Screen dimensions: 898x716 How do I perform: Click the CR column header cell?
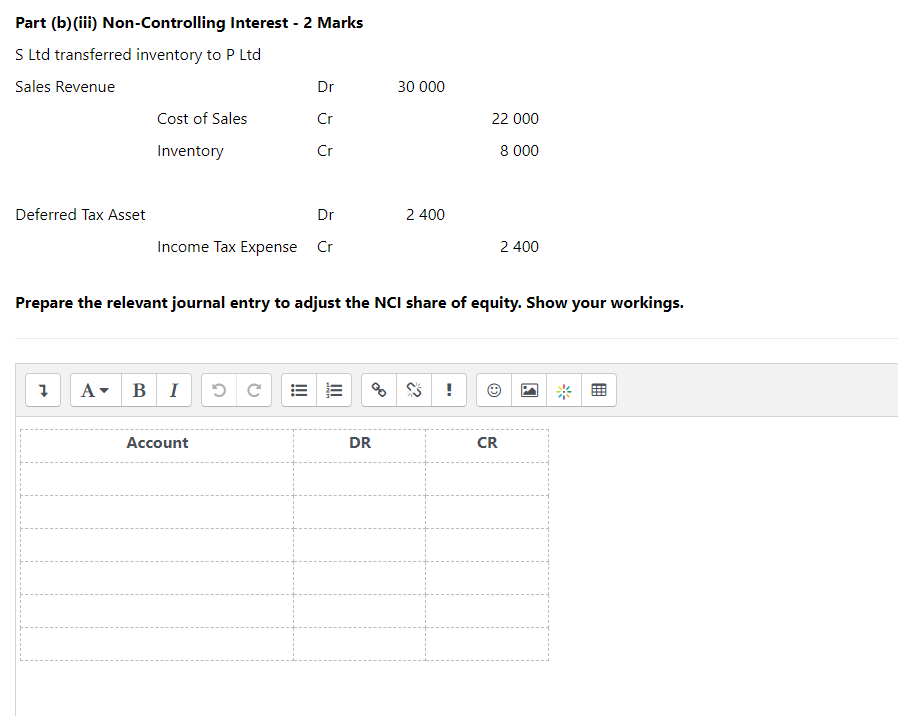pos(487,446)
